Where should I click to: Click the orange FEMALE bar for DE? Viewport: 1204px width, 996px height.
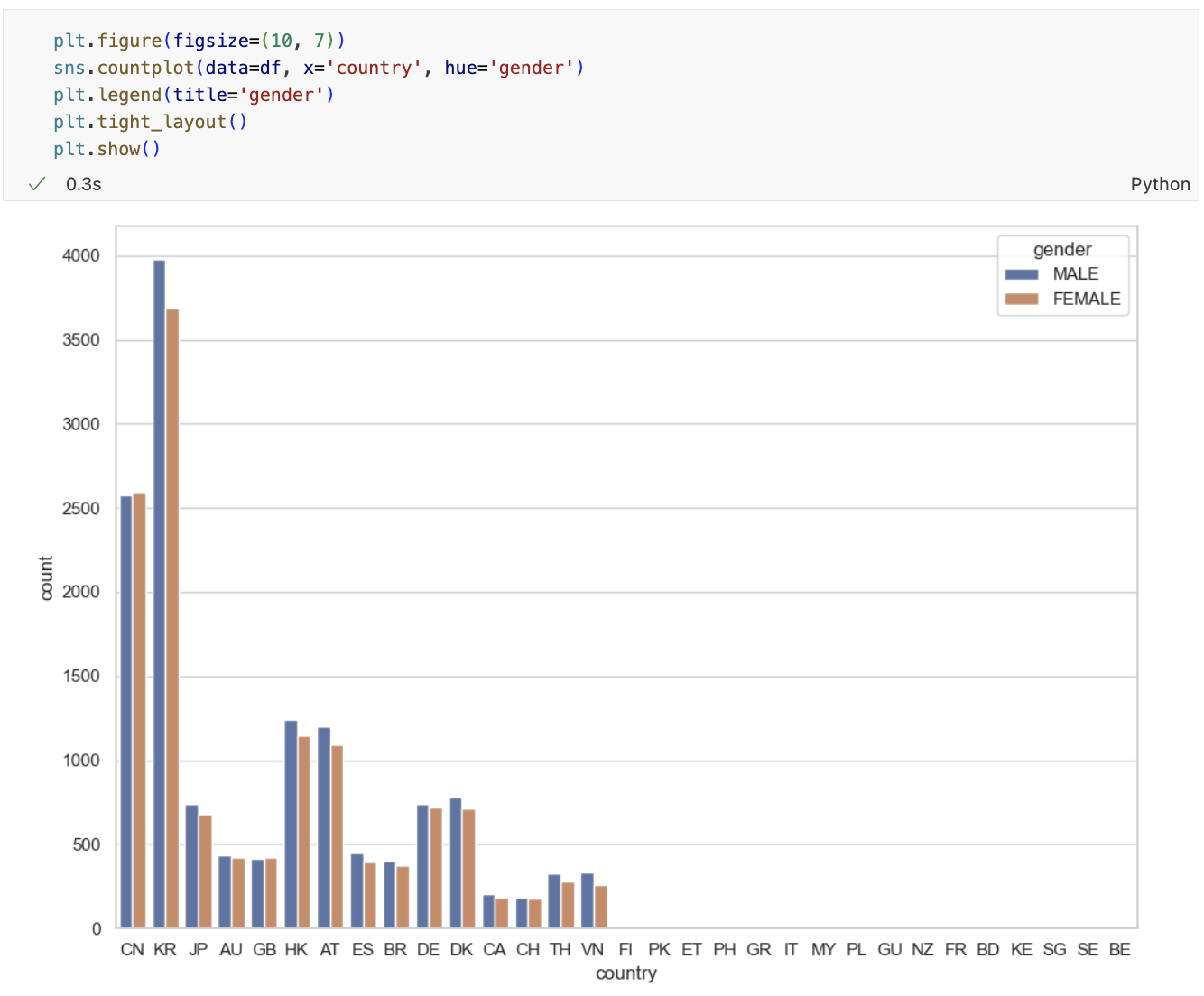[x=436, y=869]
